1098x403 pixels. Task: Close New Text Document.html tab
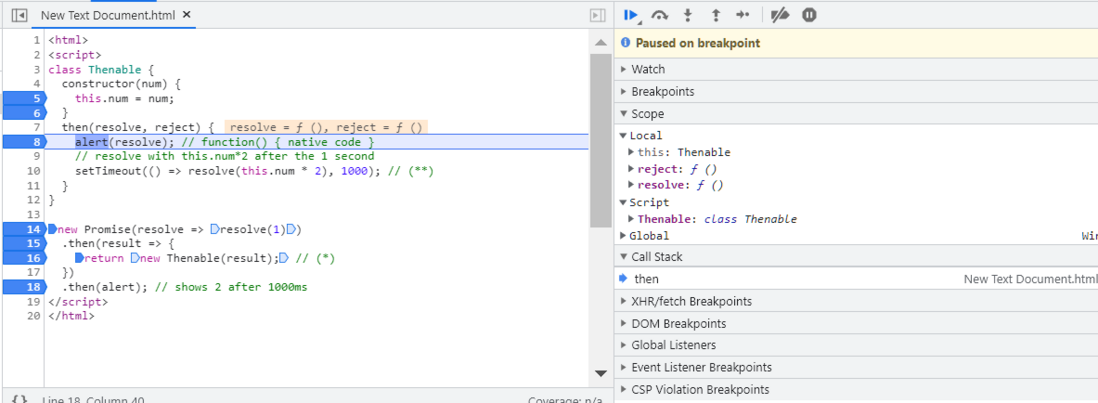pyautogui.click(x=186, y=15)
